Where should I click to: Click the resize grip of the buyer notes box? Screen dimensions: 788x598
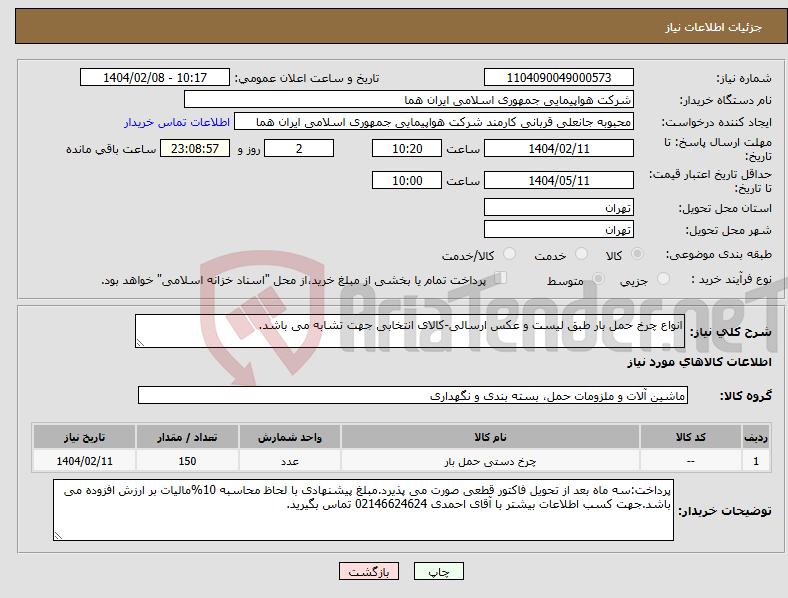[58, 536]
